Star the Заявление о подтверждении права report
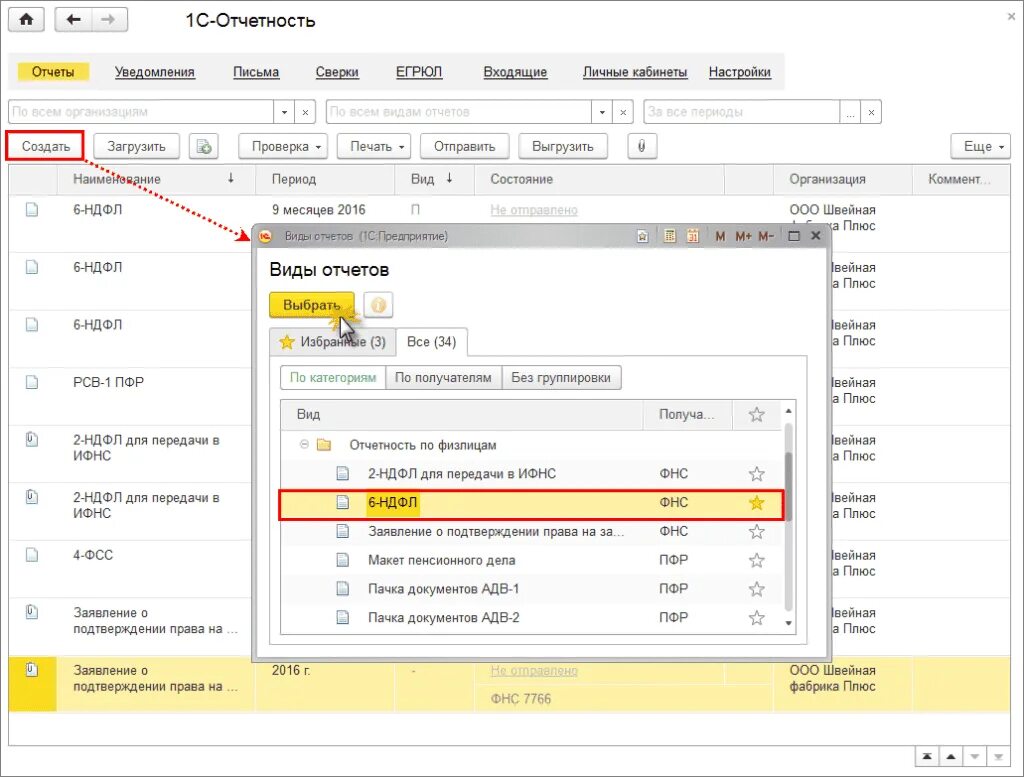Image resolution: width=1024 pixels, height=777 pixels. pos(756,531)
